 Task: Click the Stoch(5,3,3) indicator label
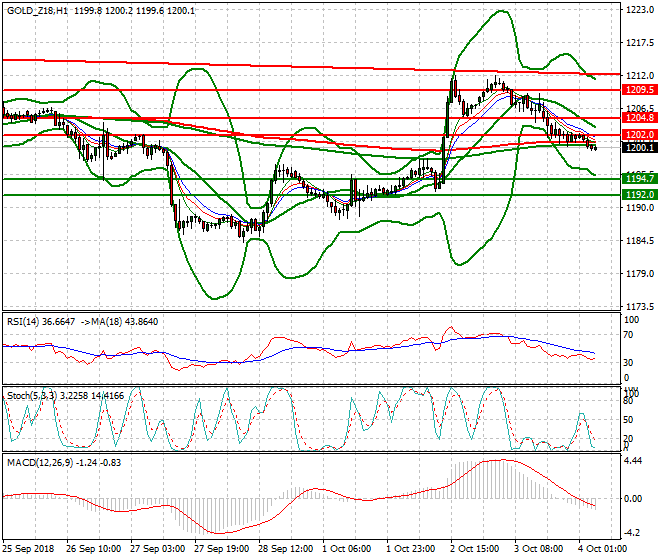pos(32,395)
